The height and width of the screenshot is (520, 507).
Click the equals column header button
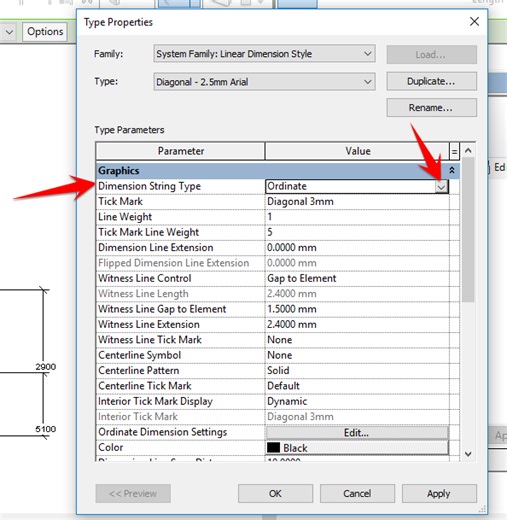tap(454, 152)
